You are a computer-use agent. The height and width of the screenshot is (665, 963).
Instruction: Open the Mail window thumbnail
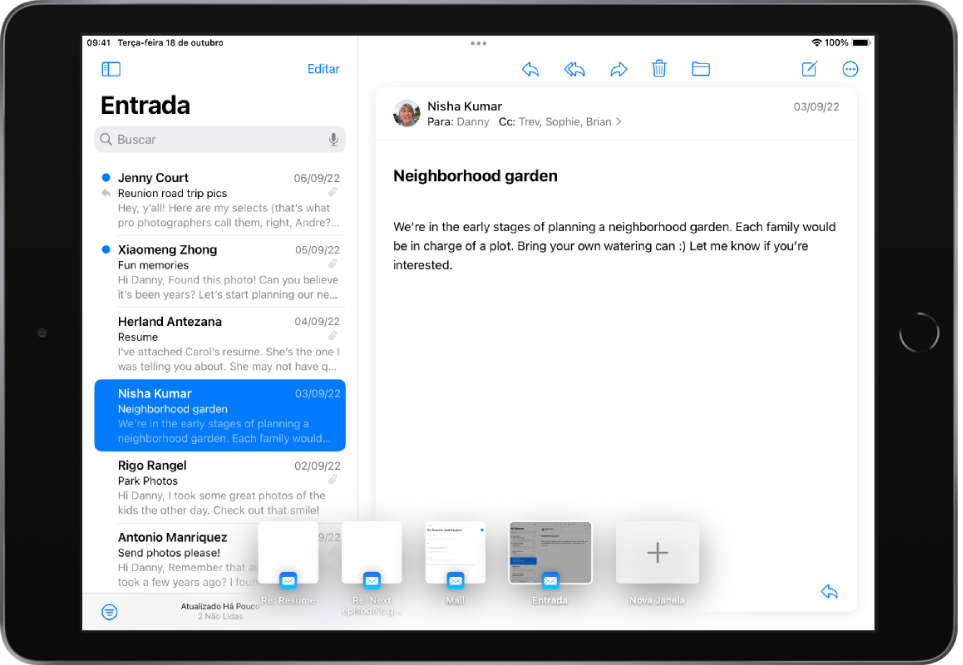pos(455,553)
